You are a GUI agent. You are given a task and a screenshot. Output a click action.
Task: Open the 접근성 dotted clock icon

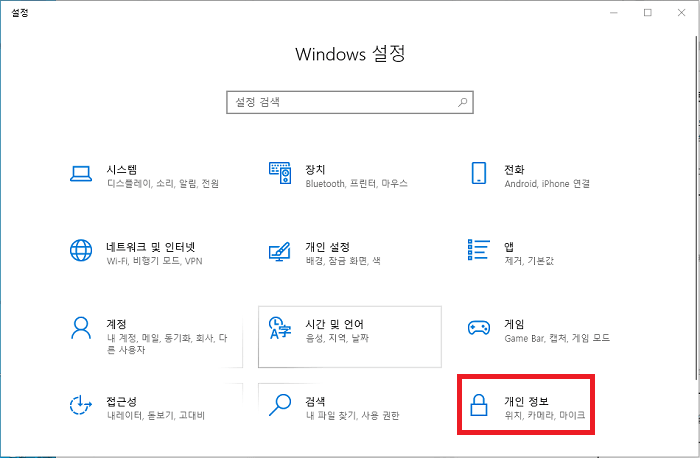click(x=81, y=405)
